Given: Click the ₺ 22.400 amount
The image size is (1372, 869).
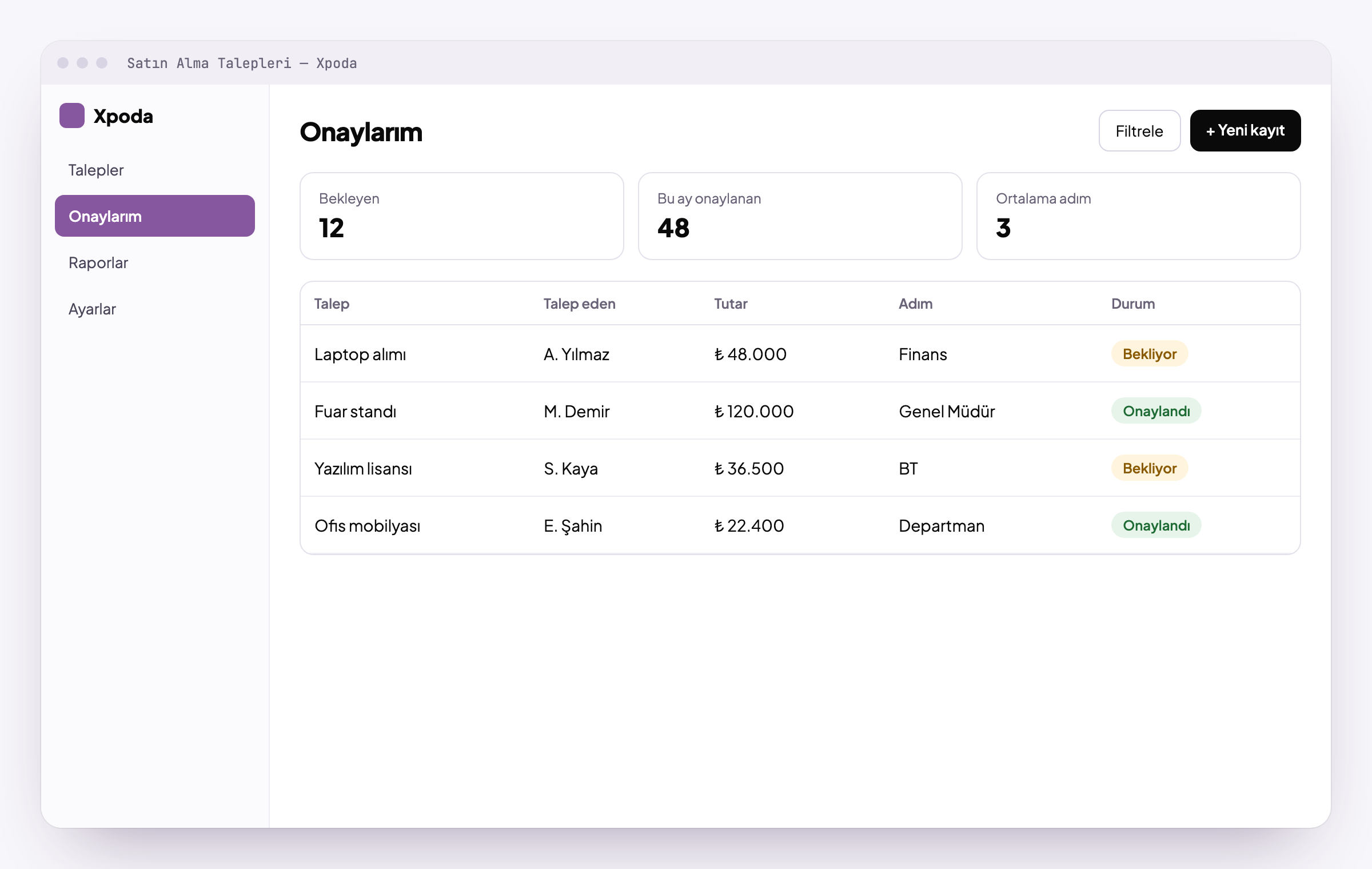Looking at the screenshot, I should pos(749,525).
